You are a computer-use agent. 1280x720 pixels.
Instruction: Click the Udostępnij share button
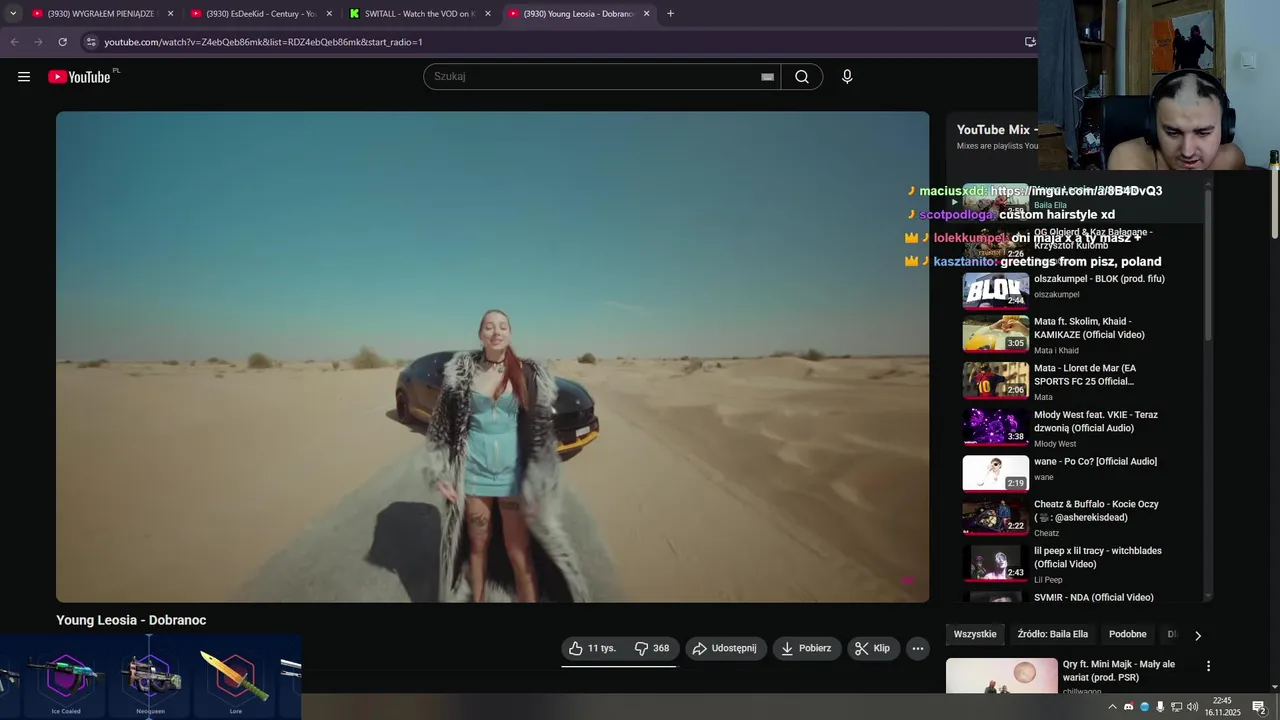pos(726,648)
